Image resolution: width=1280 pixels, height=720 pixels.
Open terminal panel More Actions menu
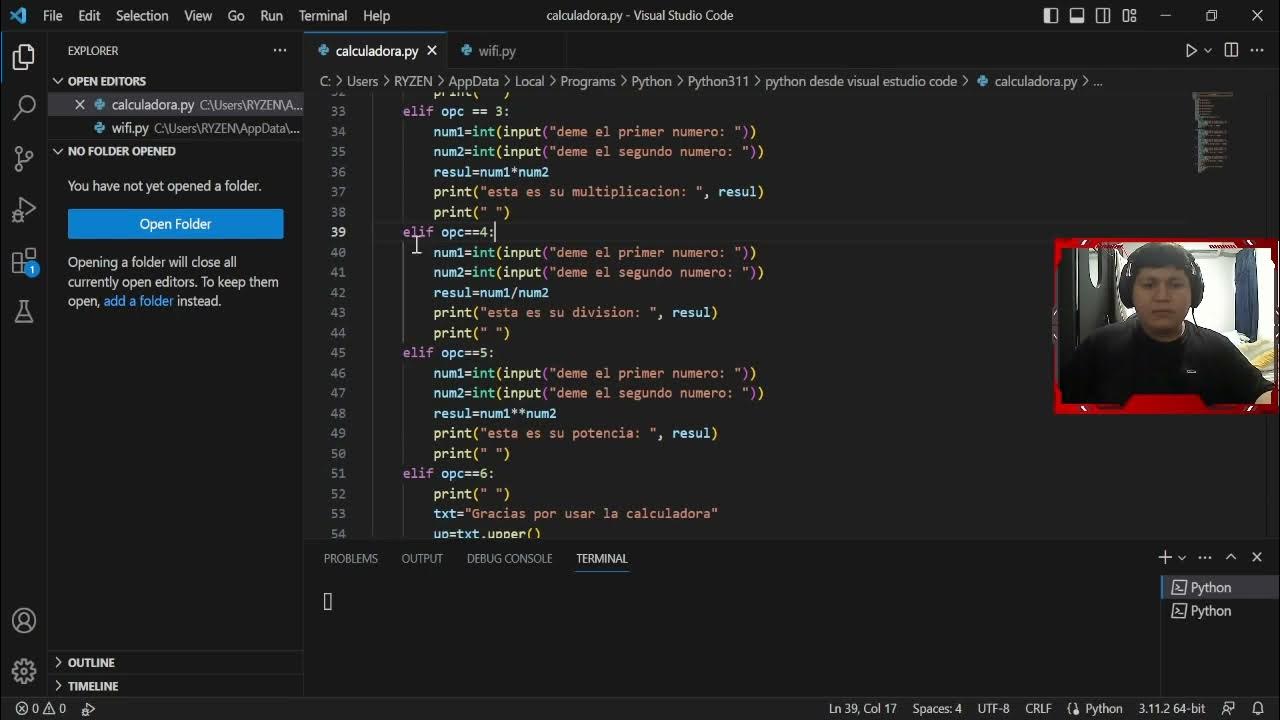1205,557
